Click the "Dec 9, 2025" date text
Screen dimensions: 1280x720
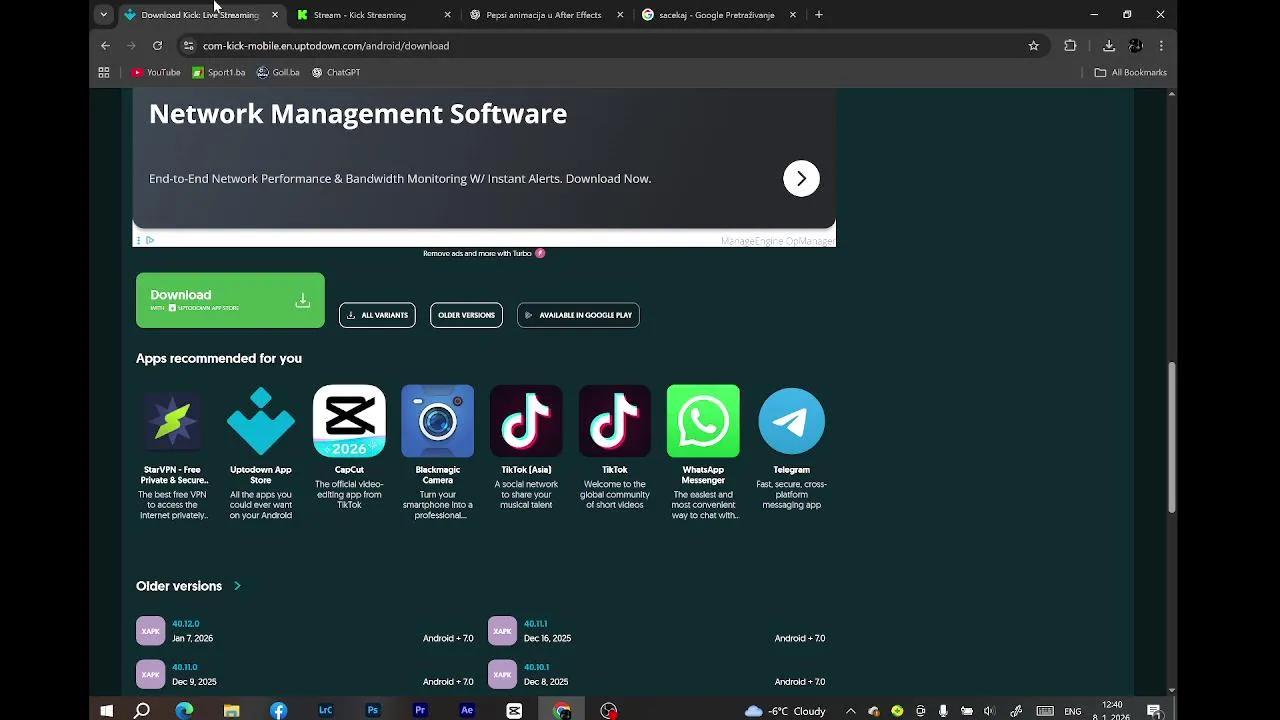[x=194, y=682]
